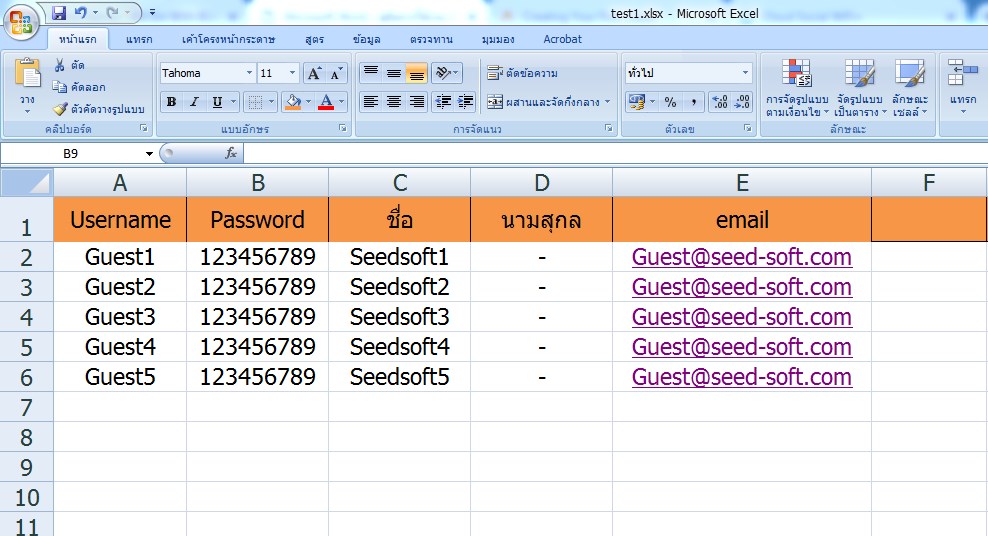The width and height of the screenshot is (988, 536).
Task: Align text to middle of cell
Action: [394, 73]
